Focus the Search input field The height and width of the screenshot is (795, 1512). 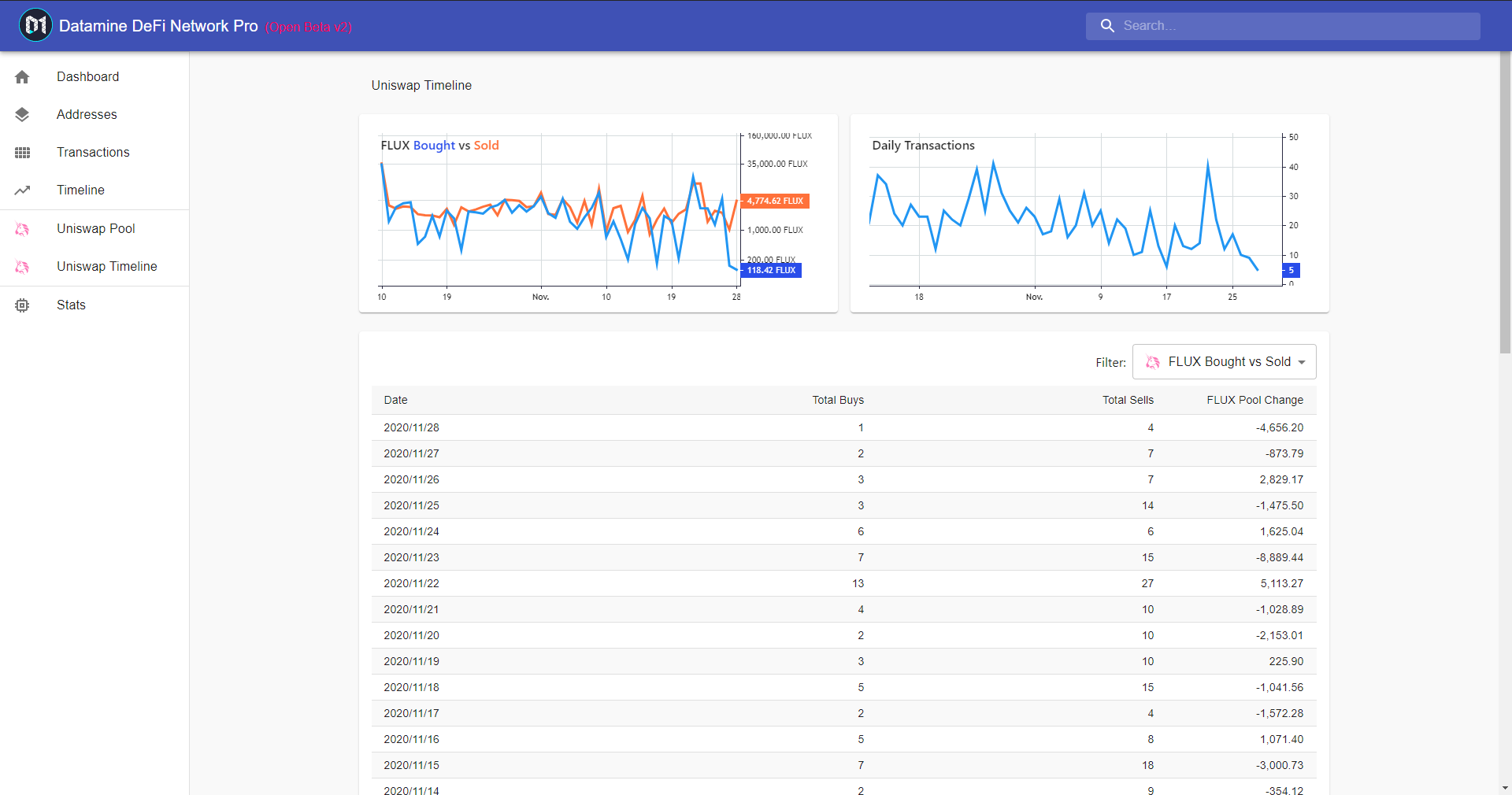1283,26
